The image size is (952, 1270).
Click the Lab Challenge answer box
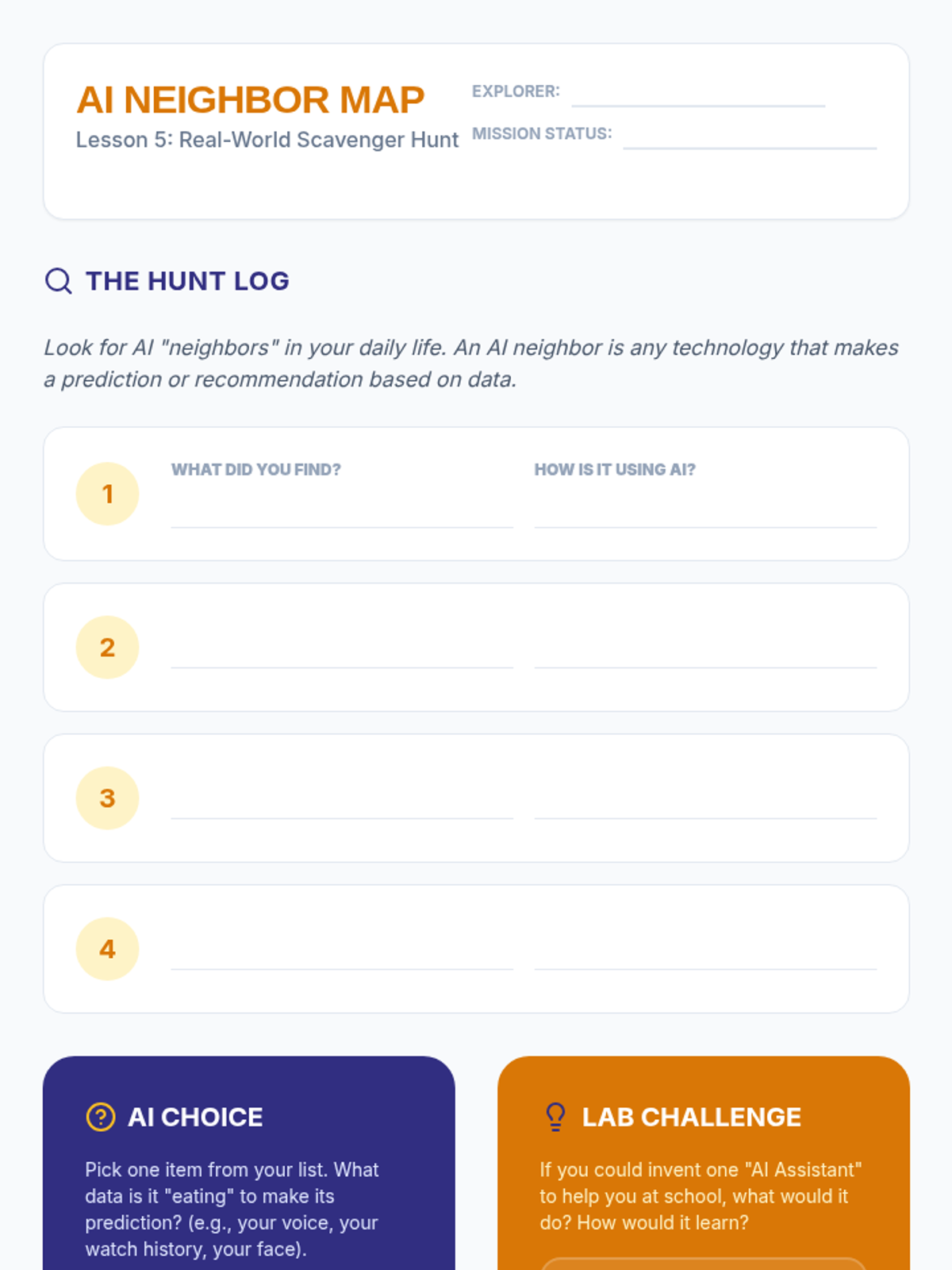point(704,1264)
